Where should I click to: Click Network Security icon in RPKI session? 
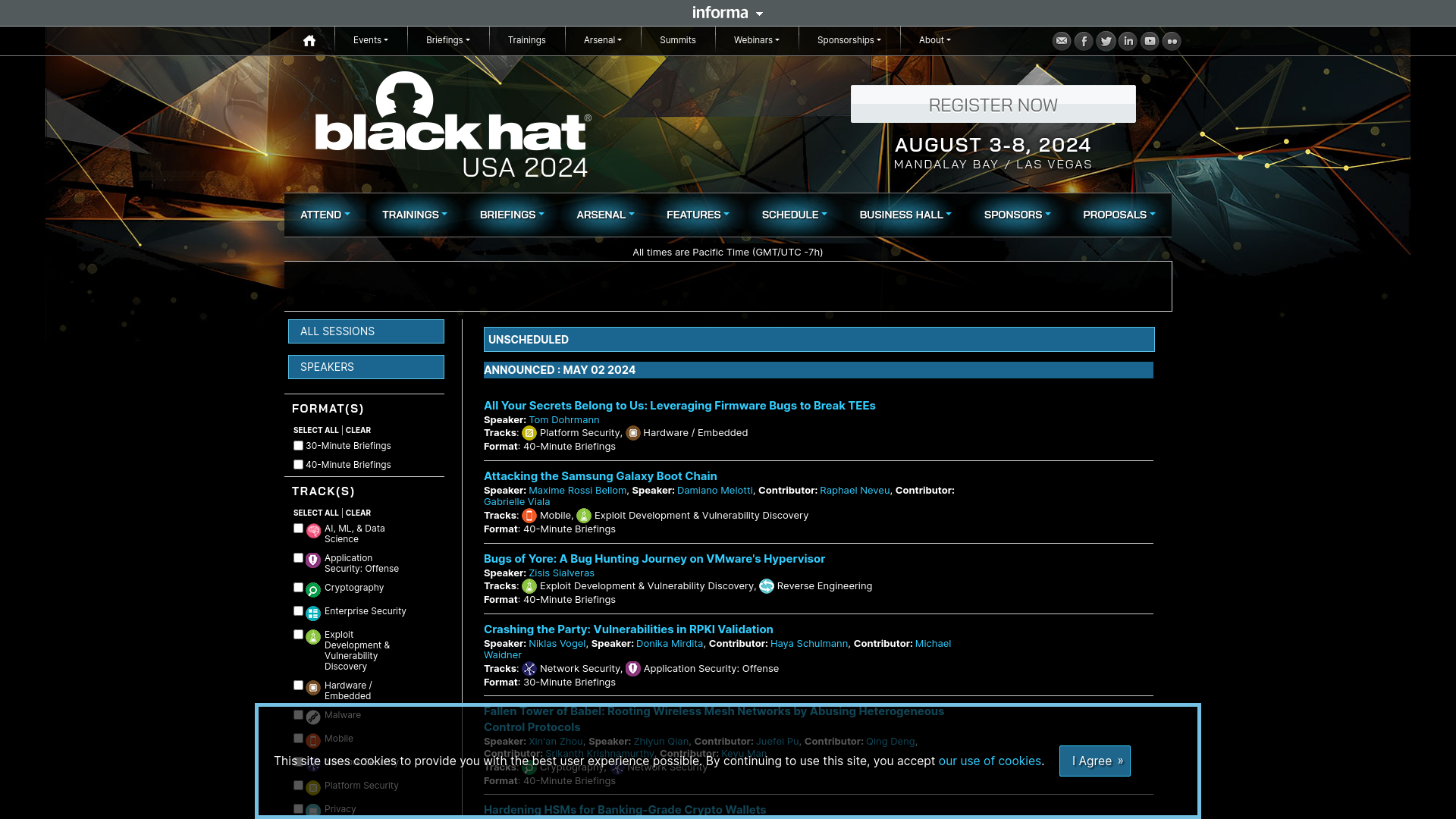(x=529, y=670)
